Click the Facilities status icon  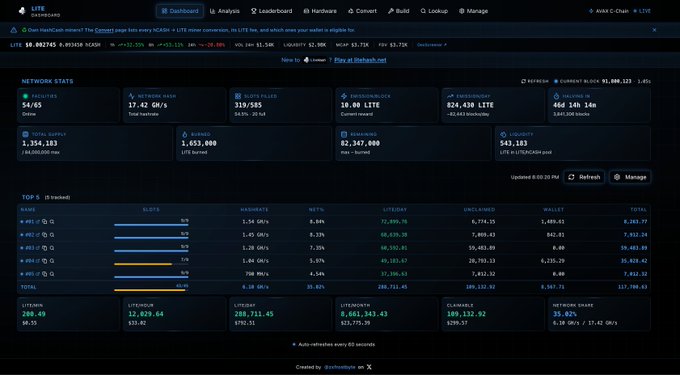tap(26, 96)
